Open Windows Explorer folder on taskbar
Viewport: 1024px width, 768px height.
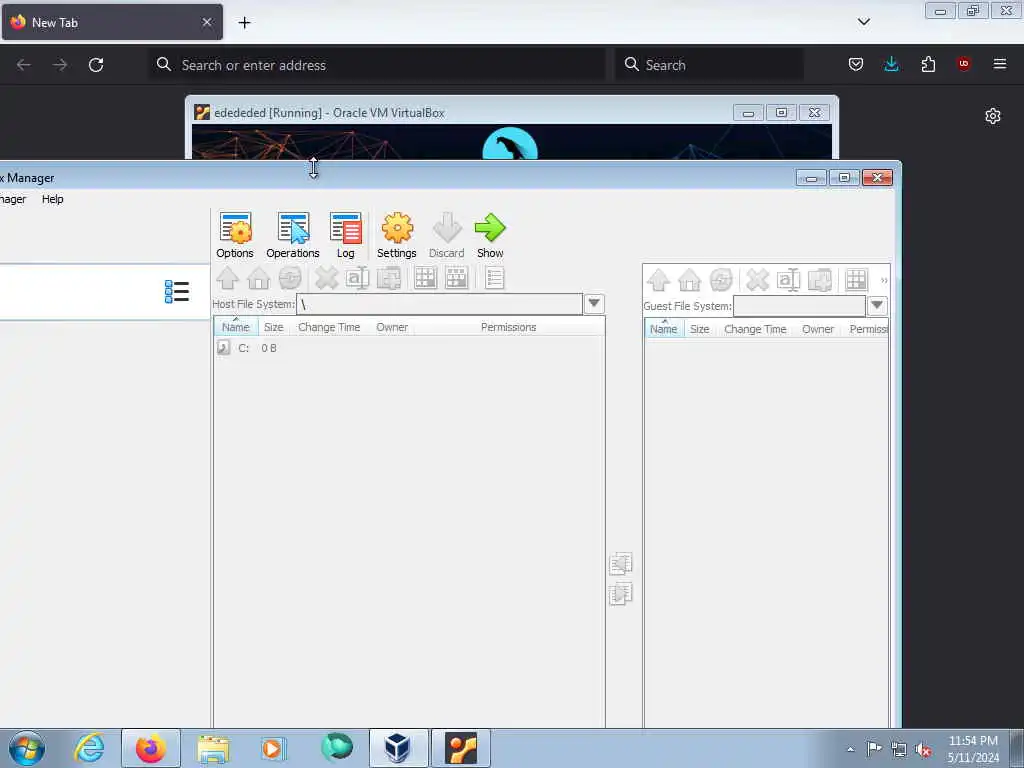213,748
